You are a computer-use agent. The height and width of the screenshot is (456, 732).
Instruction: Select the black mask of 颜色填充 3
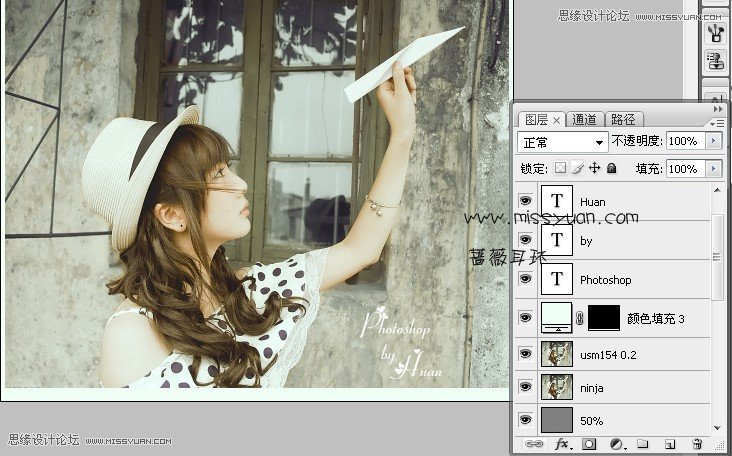[604, 318]
